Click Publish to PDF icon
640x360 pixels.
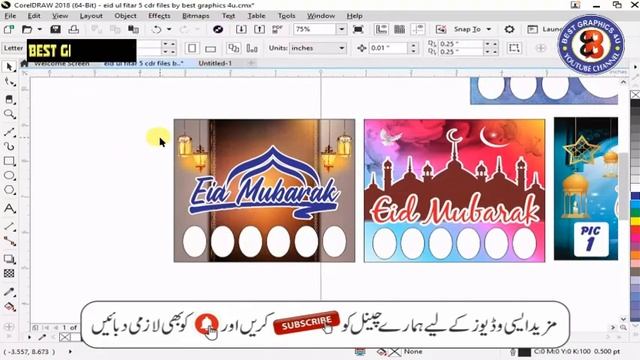(x=278, y=29)
